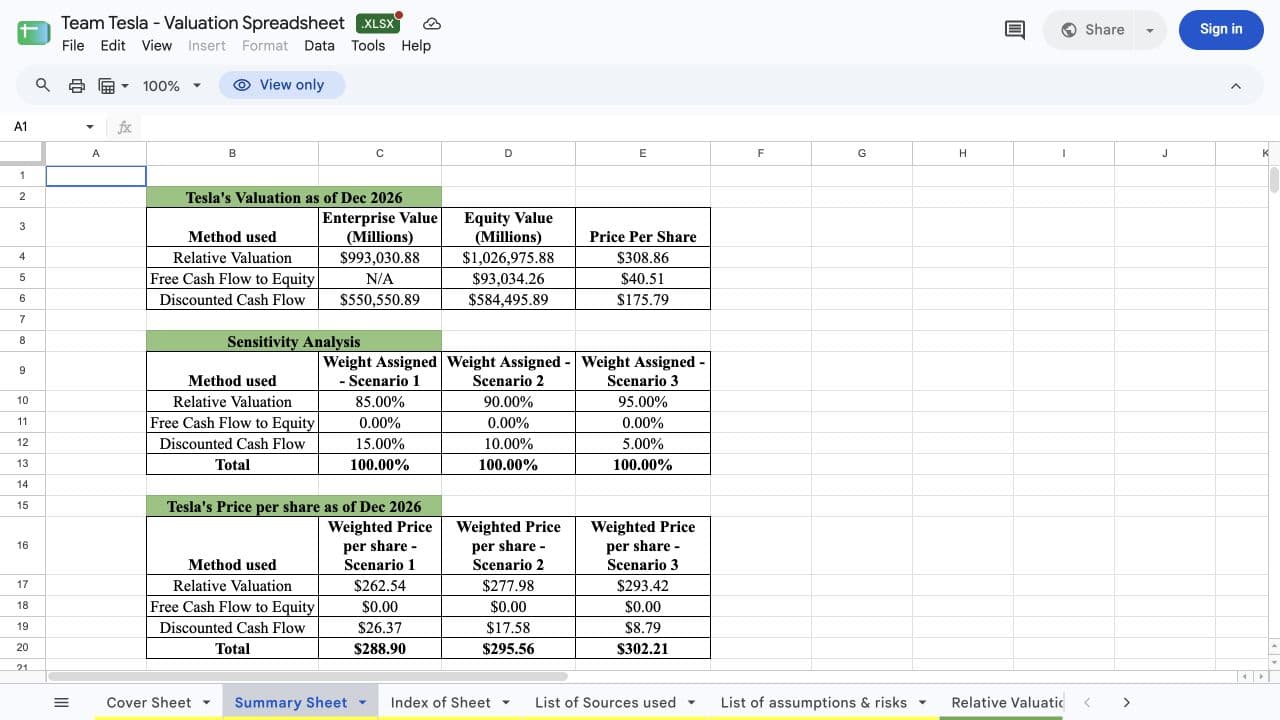Click Scenario 2 weight 90.00%
Screen dimensions: 1280x720
[x=508, y=402]
